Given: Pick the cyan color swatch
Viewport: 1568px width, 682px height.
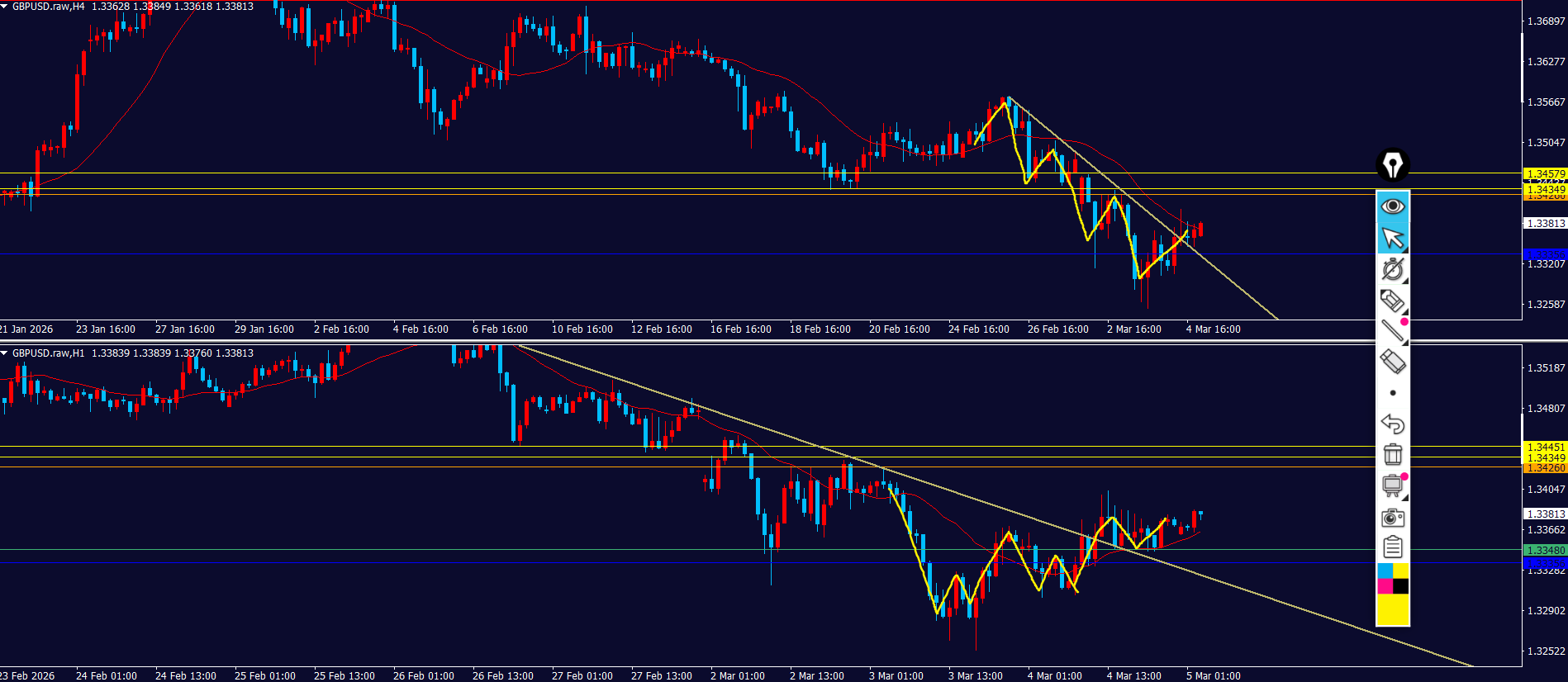Looking at the screenshot, I should click(1385, 571).
